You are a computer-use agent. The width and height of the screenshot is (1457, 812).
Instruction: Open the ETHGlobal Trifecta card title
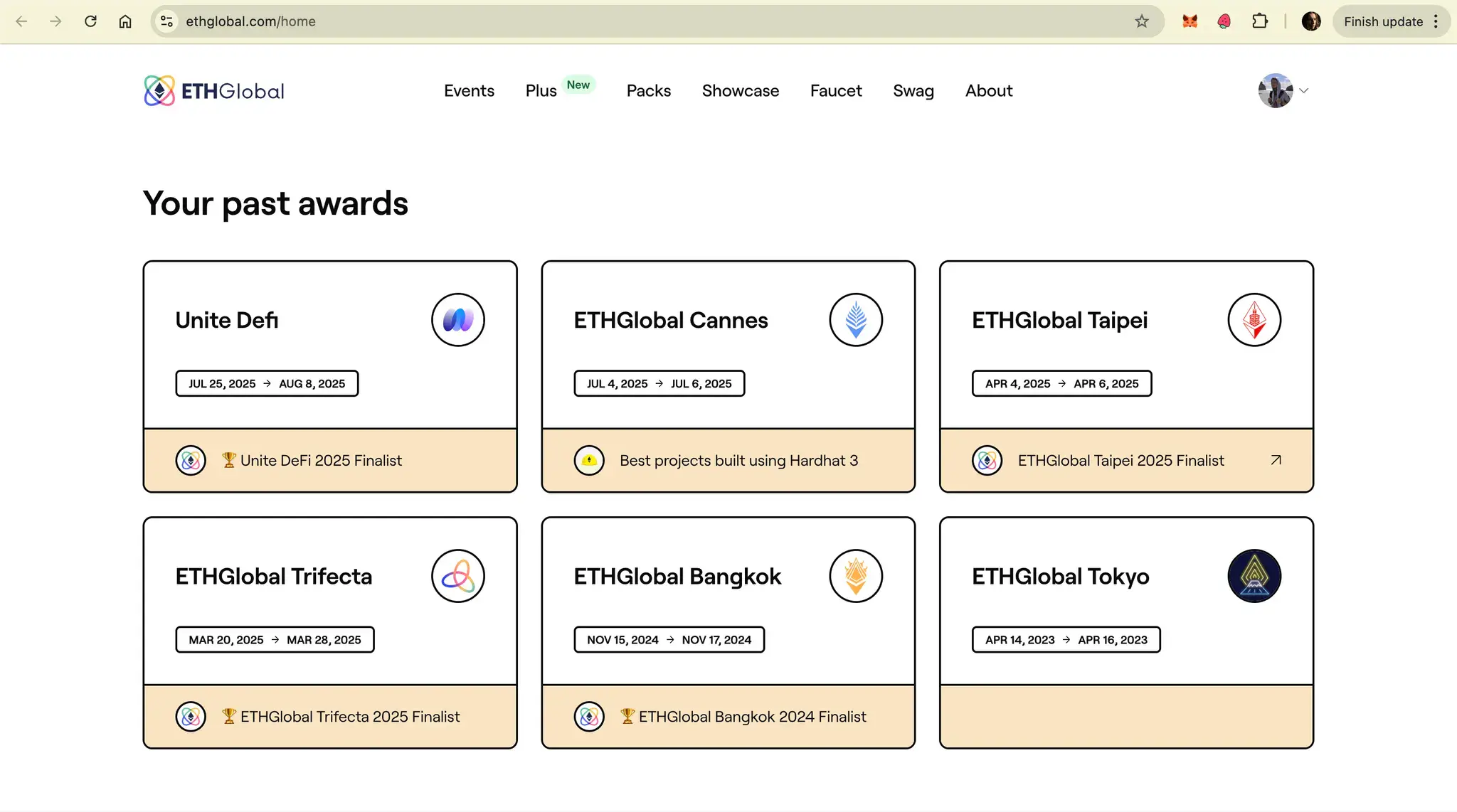tap(274, 576)
